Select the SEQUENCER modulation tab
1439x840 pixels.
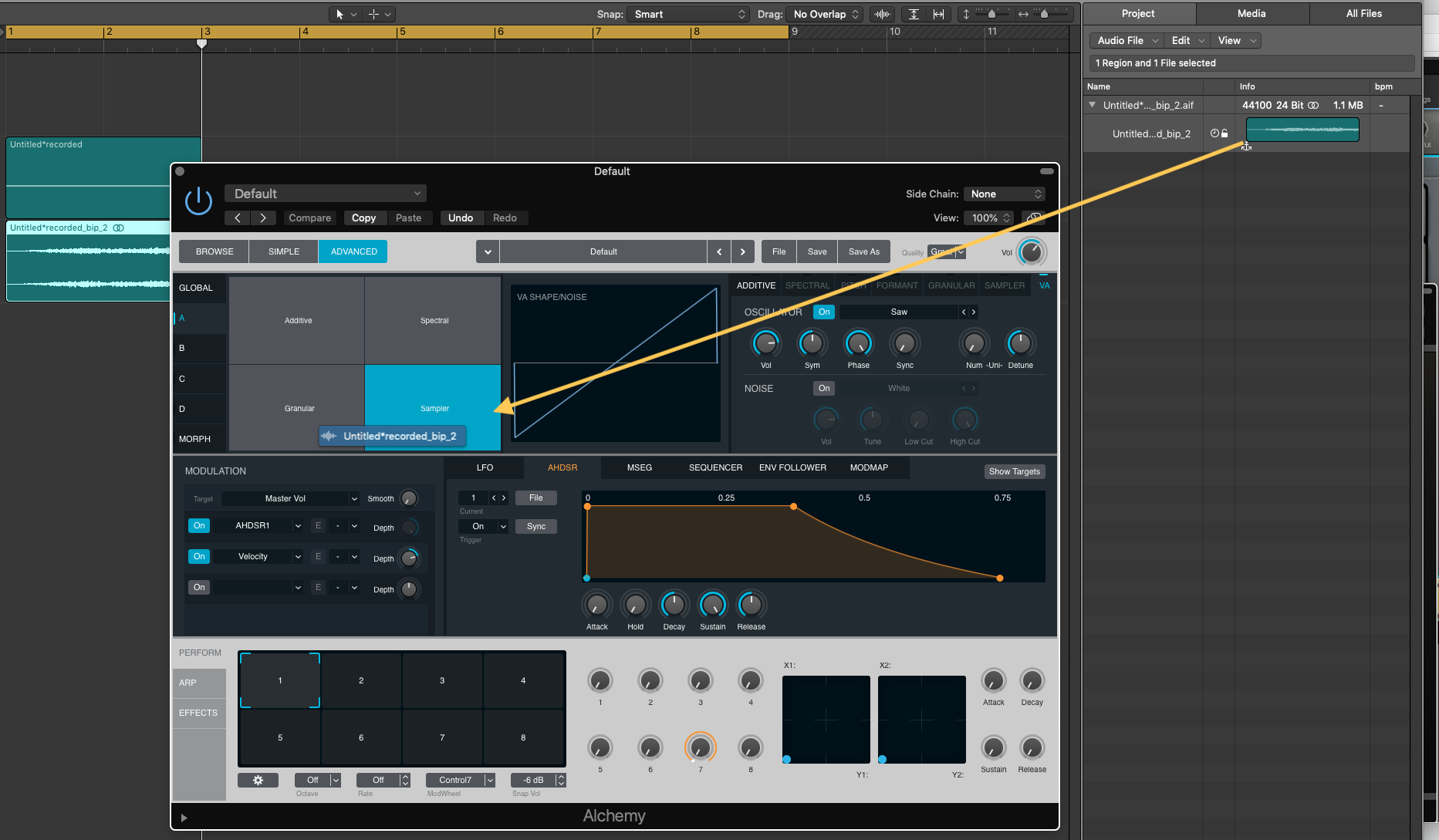coord(715,467)
